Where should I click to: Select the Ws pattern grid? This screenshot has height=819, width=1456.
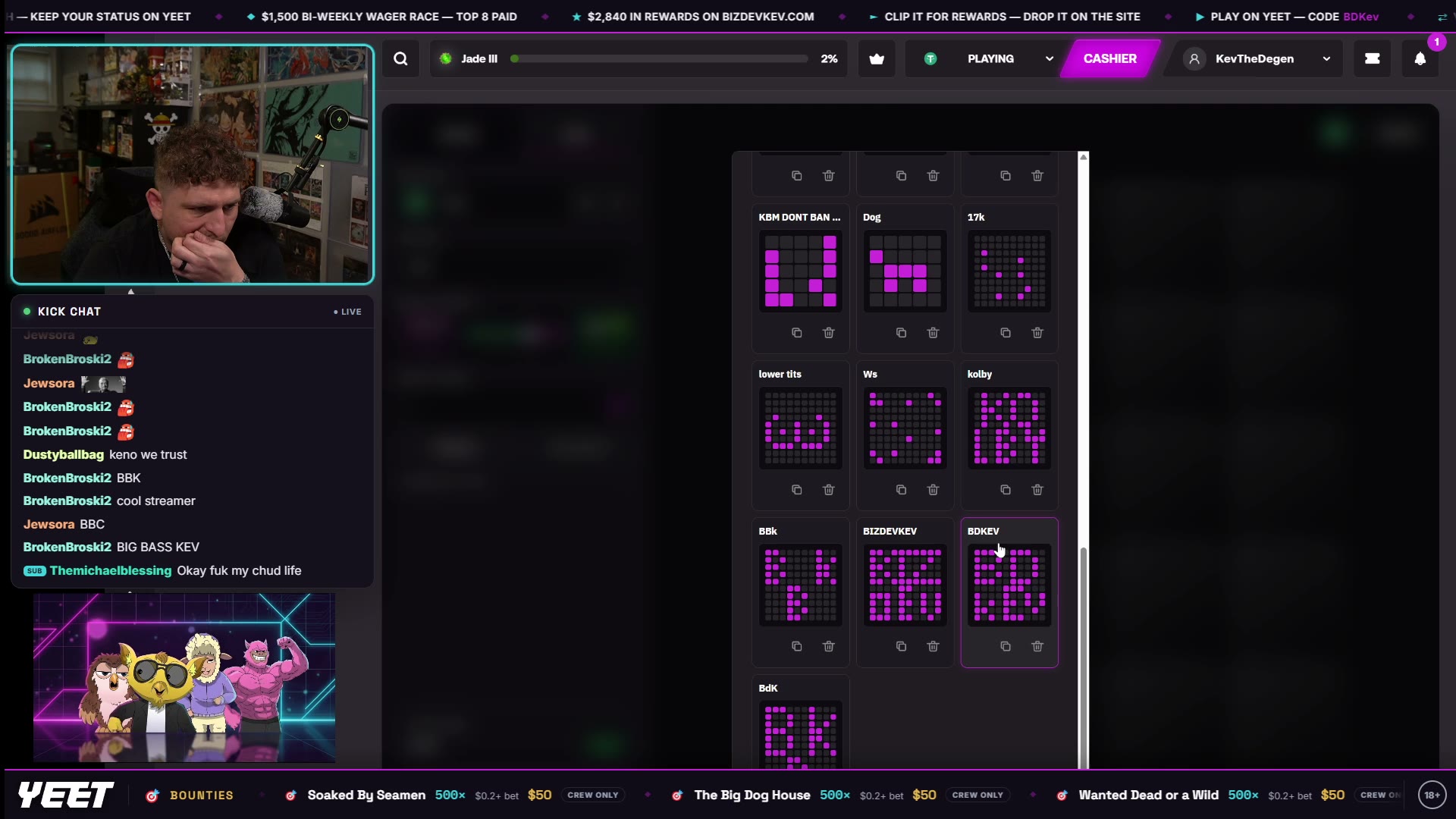point(905,428)
